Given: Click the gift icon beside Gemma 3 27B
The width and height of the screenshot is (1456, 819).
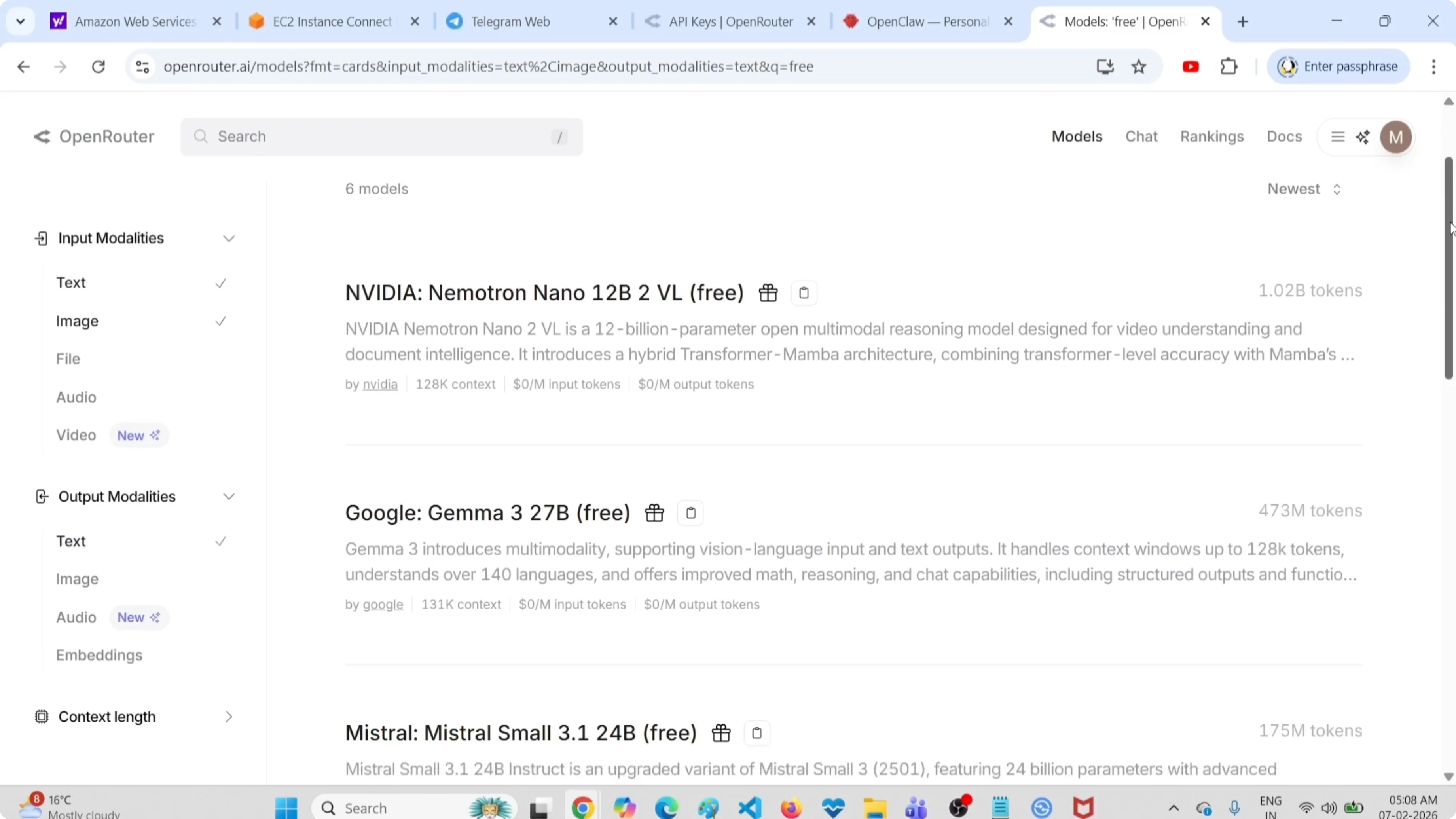Looking at the screenshot, I should (654, 513).
